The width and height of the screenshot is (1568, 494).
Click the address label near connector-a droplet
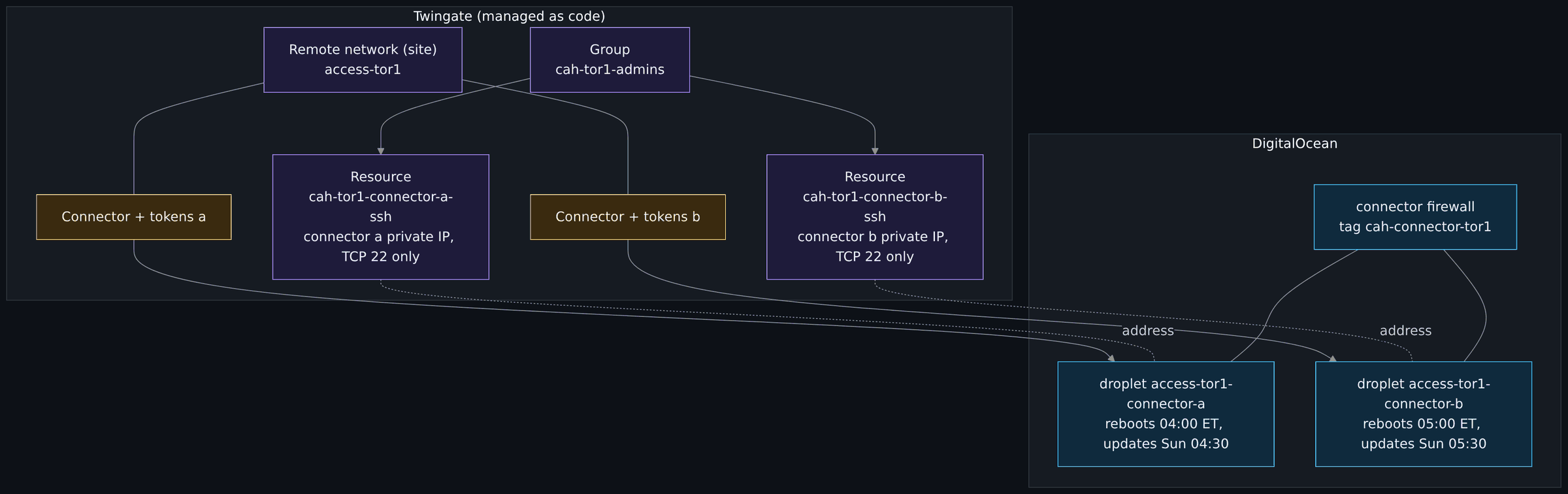pos(1148,331)
